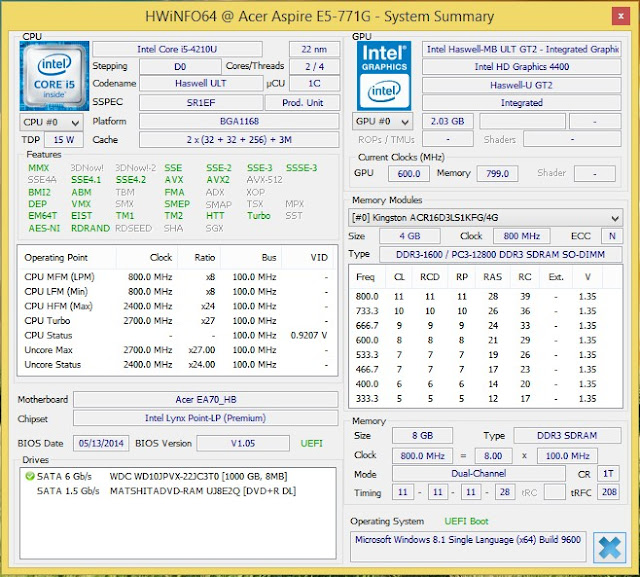This screenshot has width=640, height=577.
Task: Click the Dual-Channel mode field
Action: (478, 473)
